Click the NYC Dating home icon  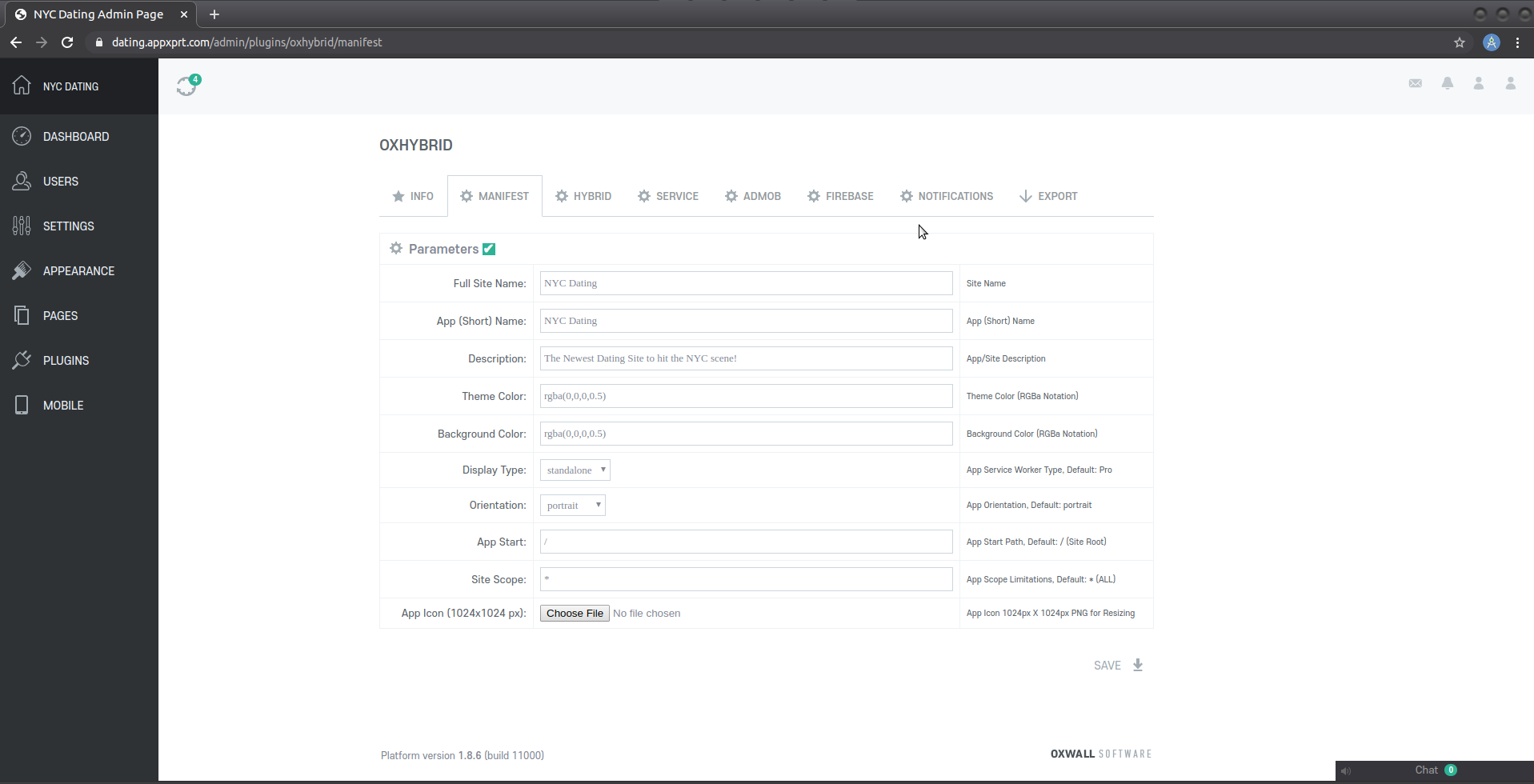(22, 86)
